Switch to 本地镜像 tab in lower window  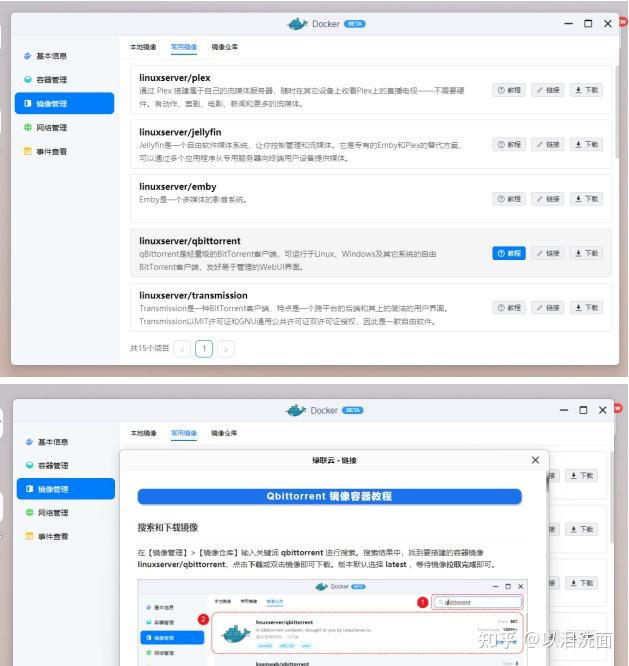pyautogui.click(x=143, y=433)
